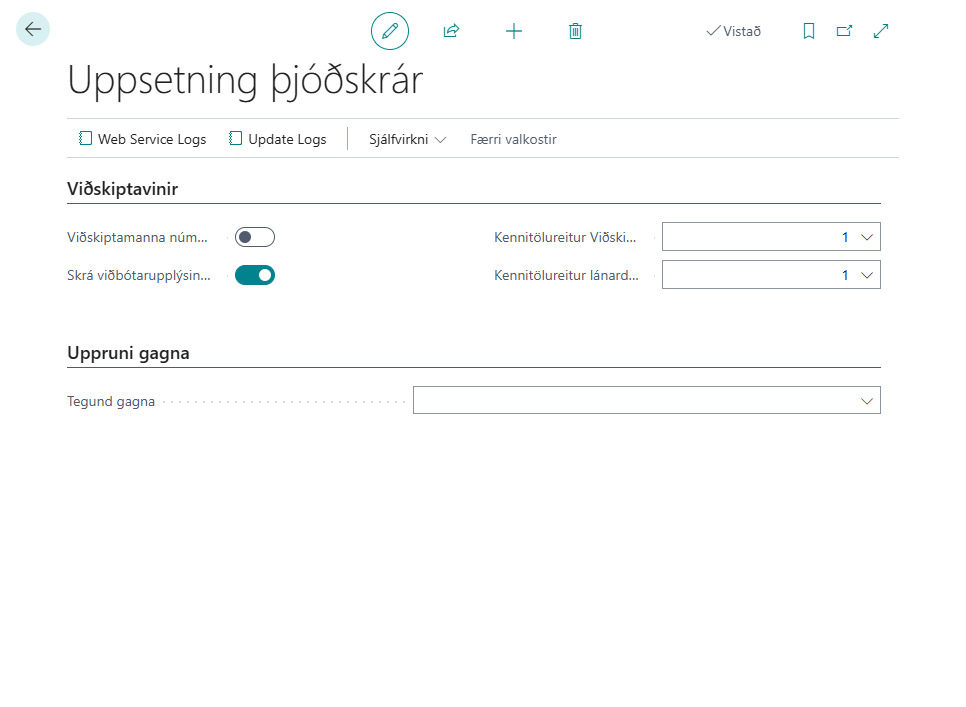Open the share icon menu
The image size is (966, 707).
tap(451, 31)
